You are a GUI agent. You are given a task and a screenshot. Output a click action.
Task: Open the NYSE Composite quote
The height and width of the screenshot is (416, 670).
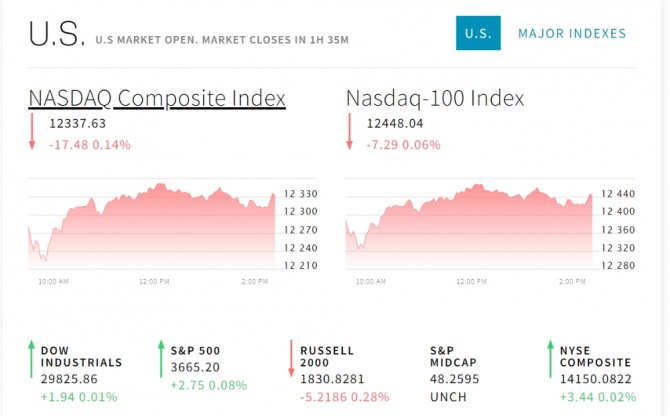pos(595,357)
